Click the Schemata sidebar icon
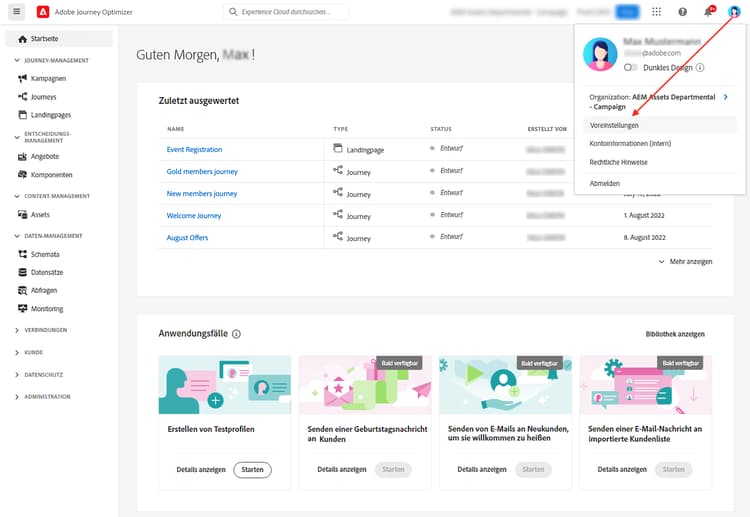Screen dimensions: 750x517 (22, 254)
